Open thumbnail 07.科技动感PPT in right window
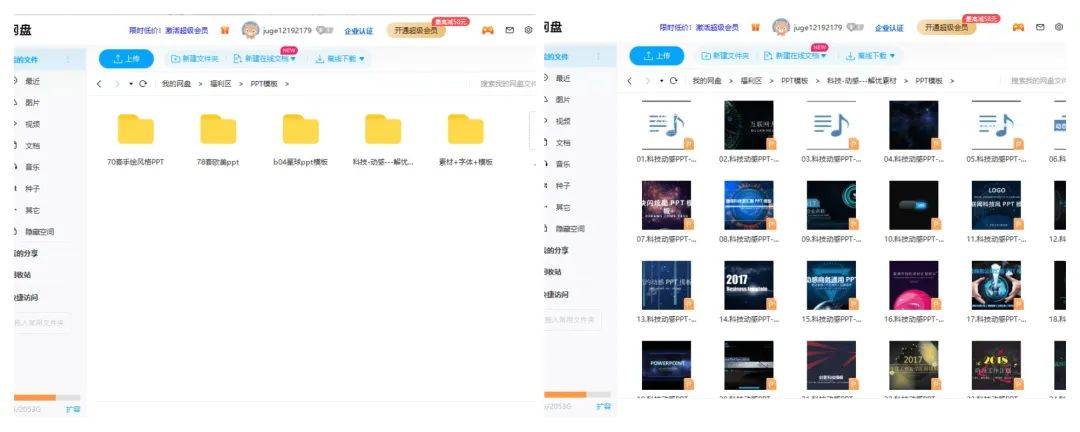This screenshot has height=432, width=1080. (666, 205)
